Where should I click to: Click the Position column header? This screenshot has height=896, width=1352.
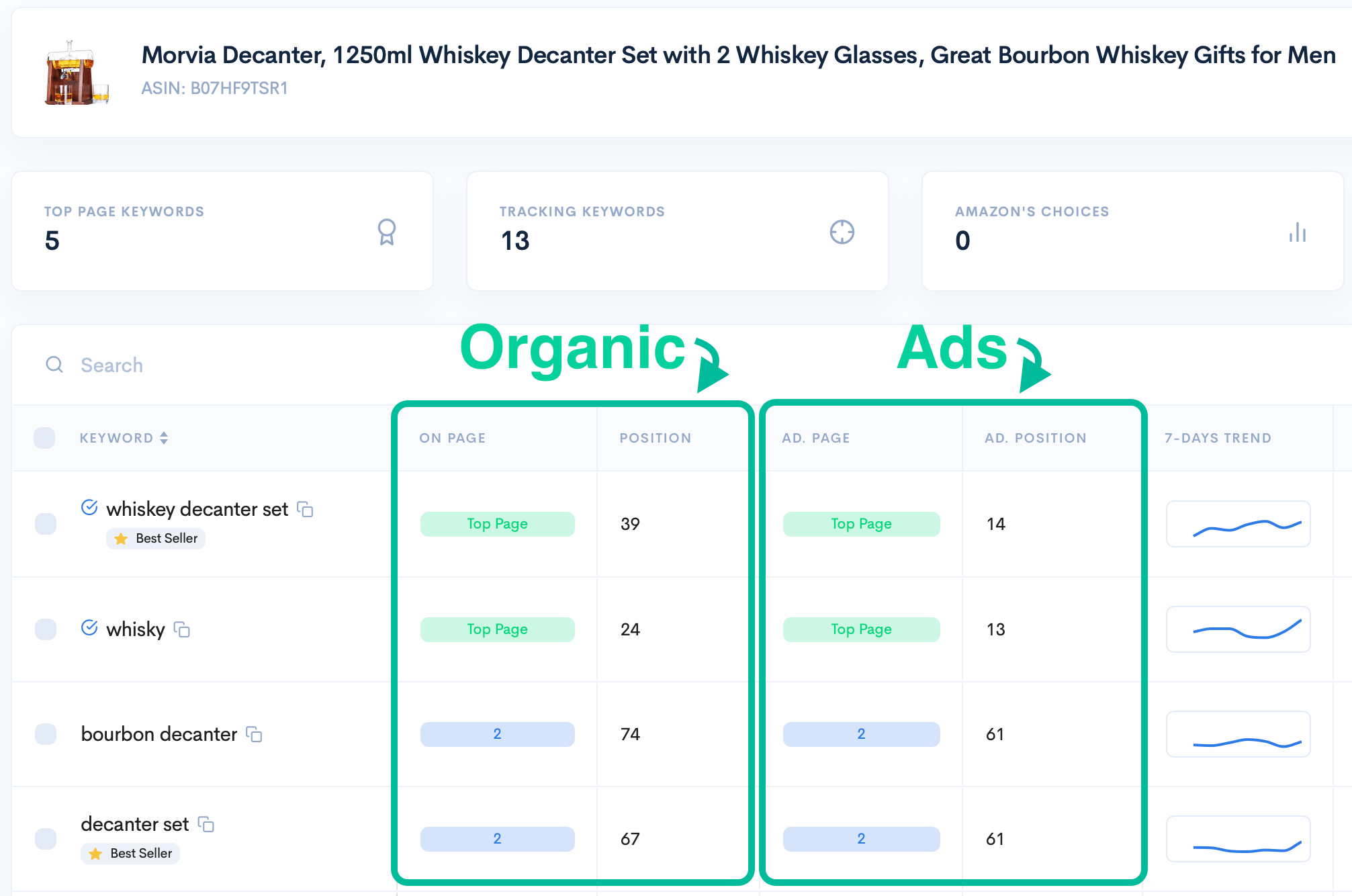pos(655,438)
